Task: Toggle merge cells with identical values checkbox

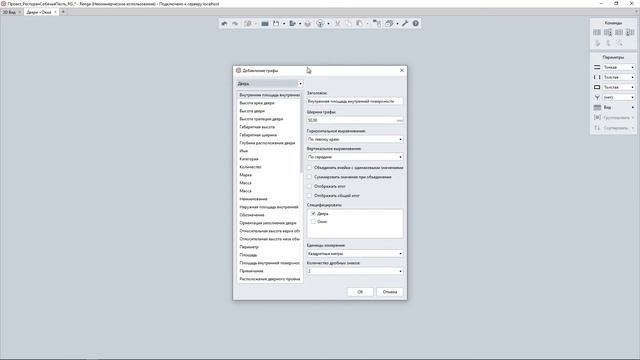Action: tap(309, 168)
